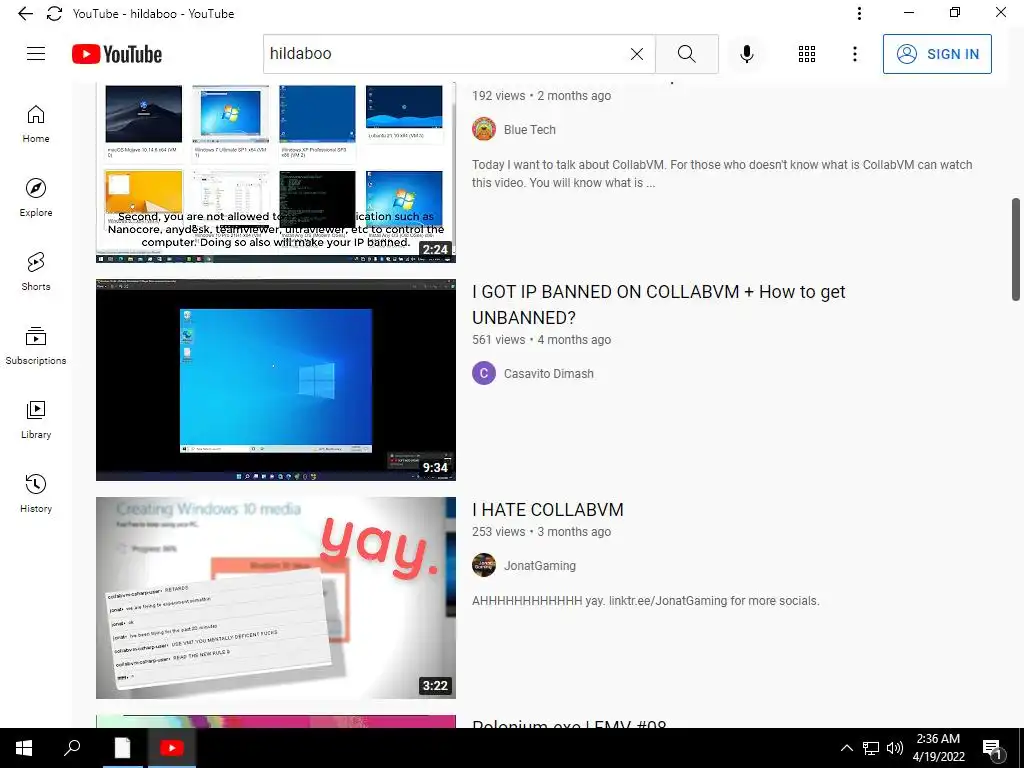Open YouTube settings three-dot menu
This screenshot has width=1024, height=768.
[854, 54]
